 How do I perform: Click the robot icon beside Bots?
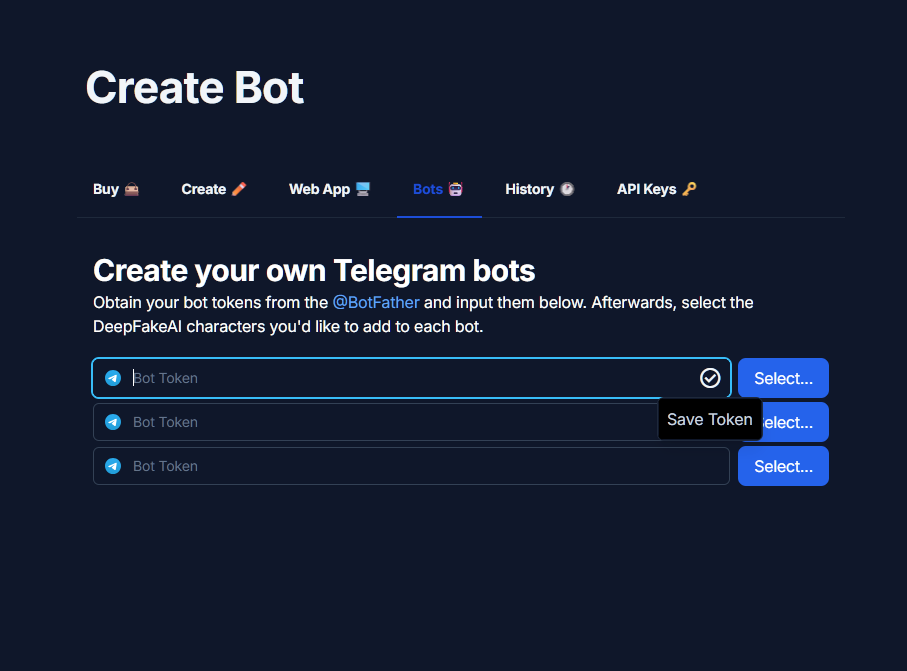coord(455,189)
